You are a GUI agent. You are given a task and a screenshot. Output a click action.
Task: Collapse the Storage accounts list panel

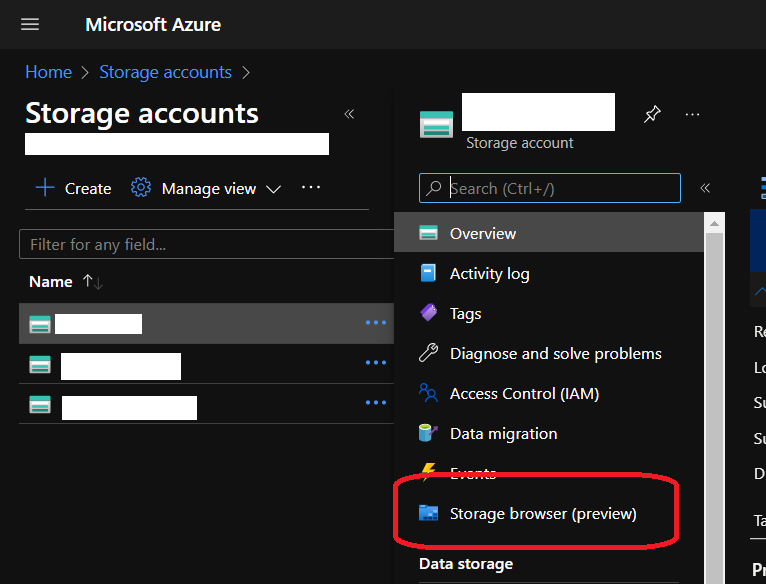349,114
